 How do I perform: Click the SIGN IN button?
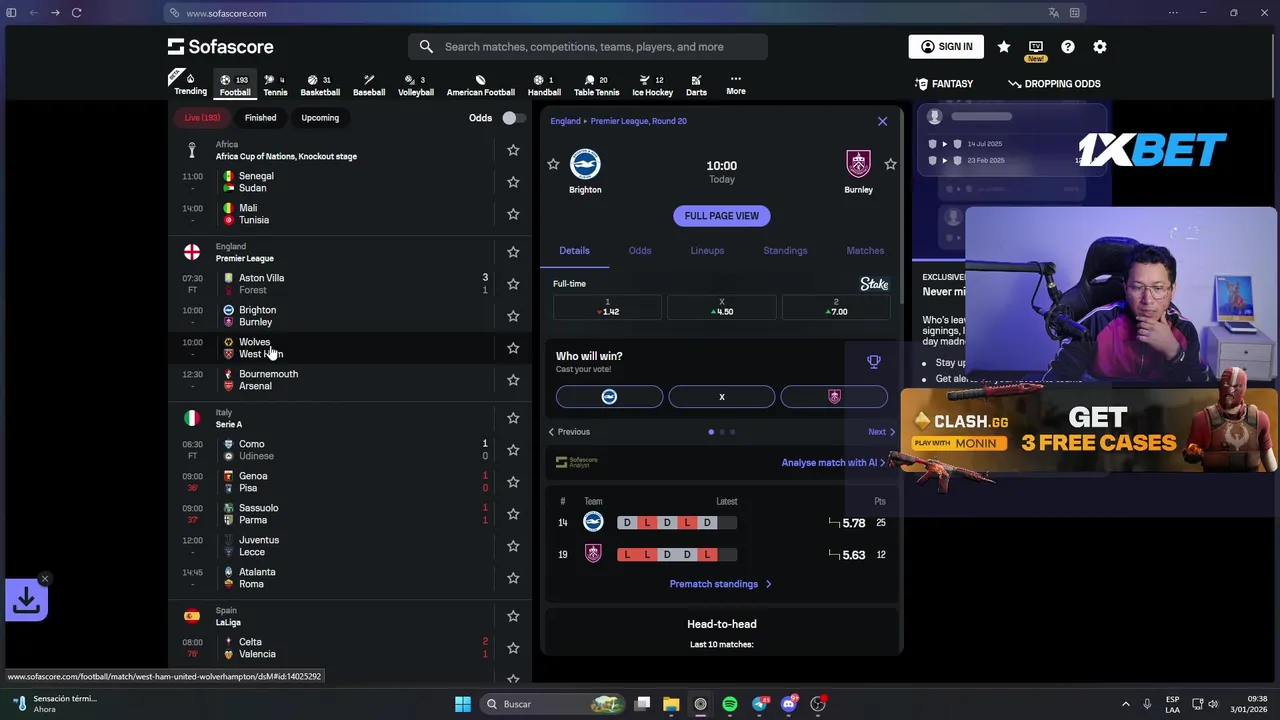click(946, 47)
